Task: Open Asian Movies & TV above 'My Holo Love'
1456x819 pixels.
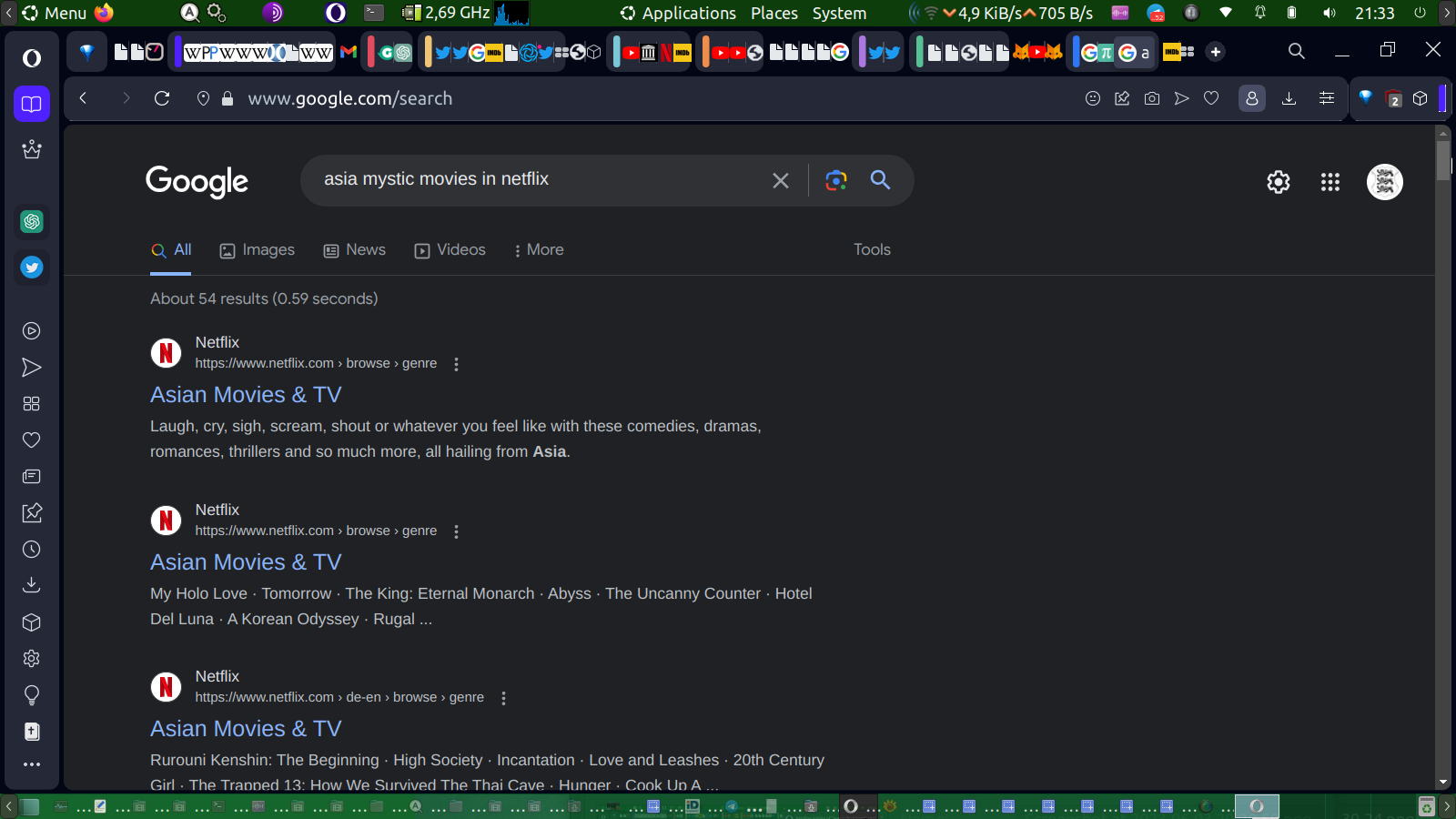Action: point(246,562)
